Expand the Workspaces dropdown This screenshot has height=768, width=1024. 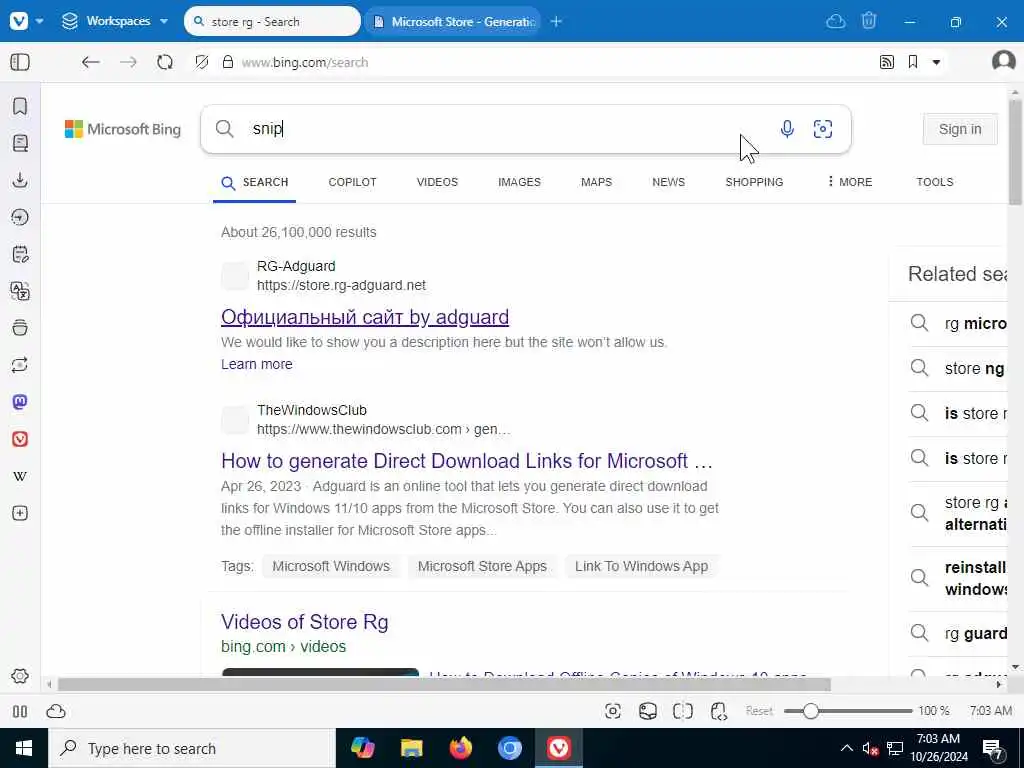point(116,22)
